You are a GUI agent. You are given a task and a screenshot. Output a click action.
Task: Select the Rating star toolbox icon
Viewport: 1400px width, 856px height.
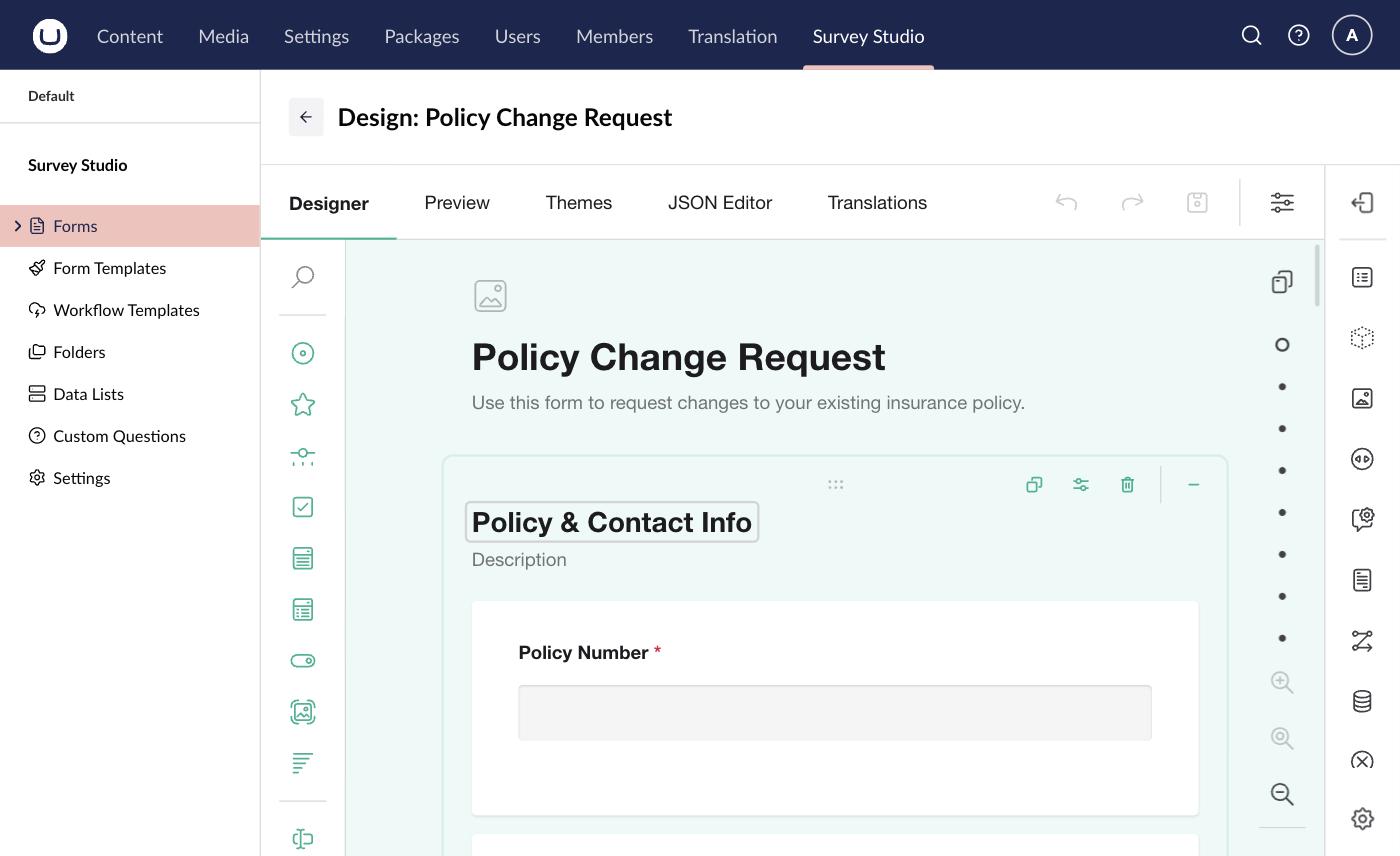[303, 405]
